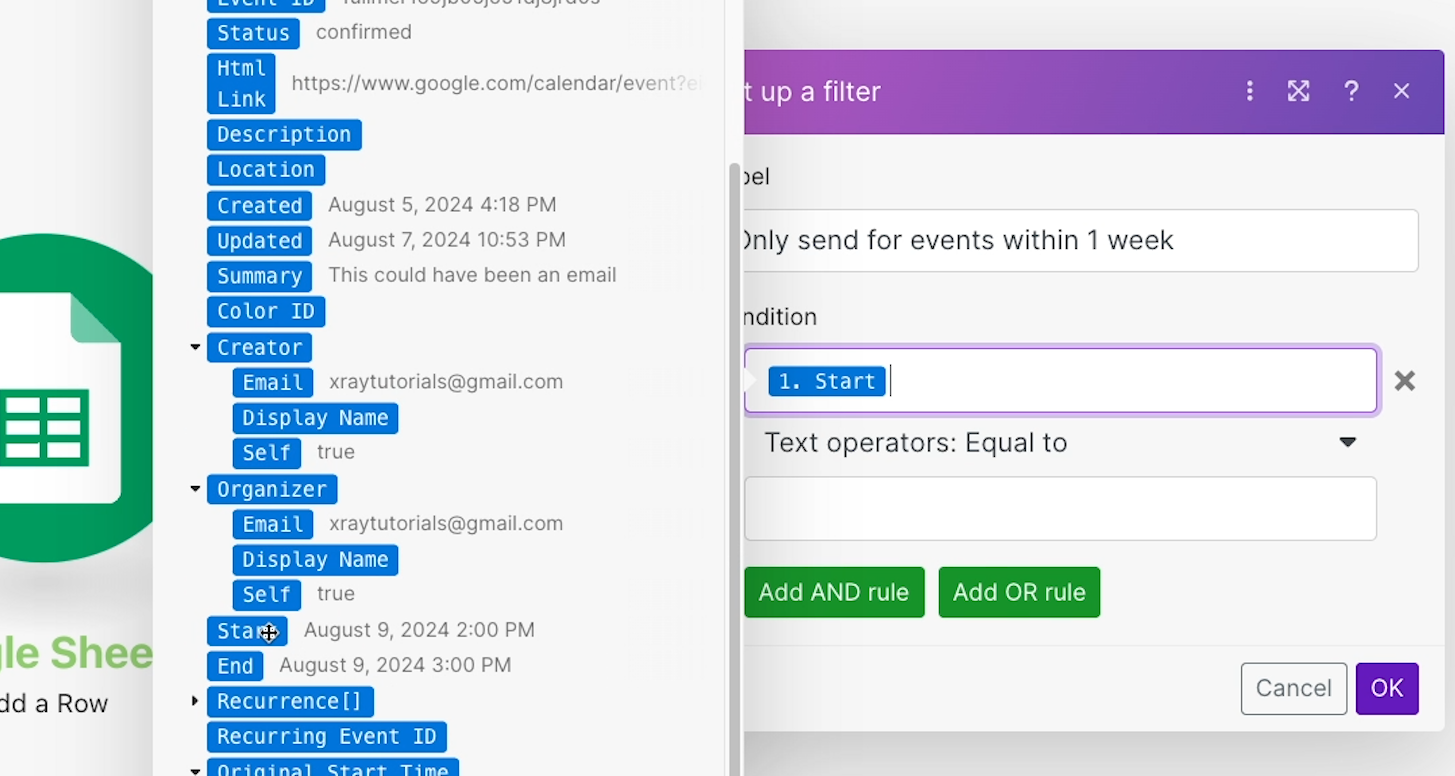Click the variable panel vertical scrollbar
This screenshot has height=776, width=1455.
(735, 470)
